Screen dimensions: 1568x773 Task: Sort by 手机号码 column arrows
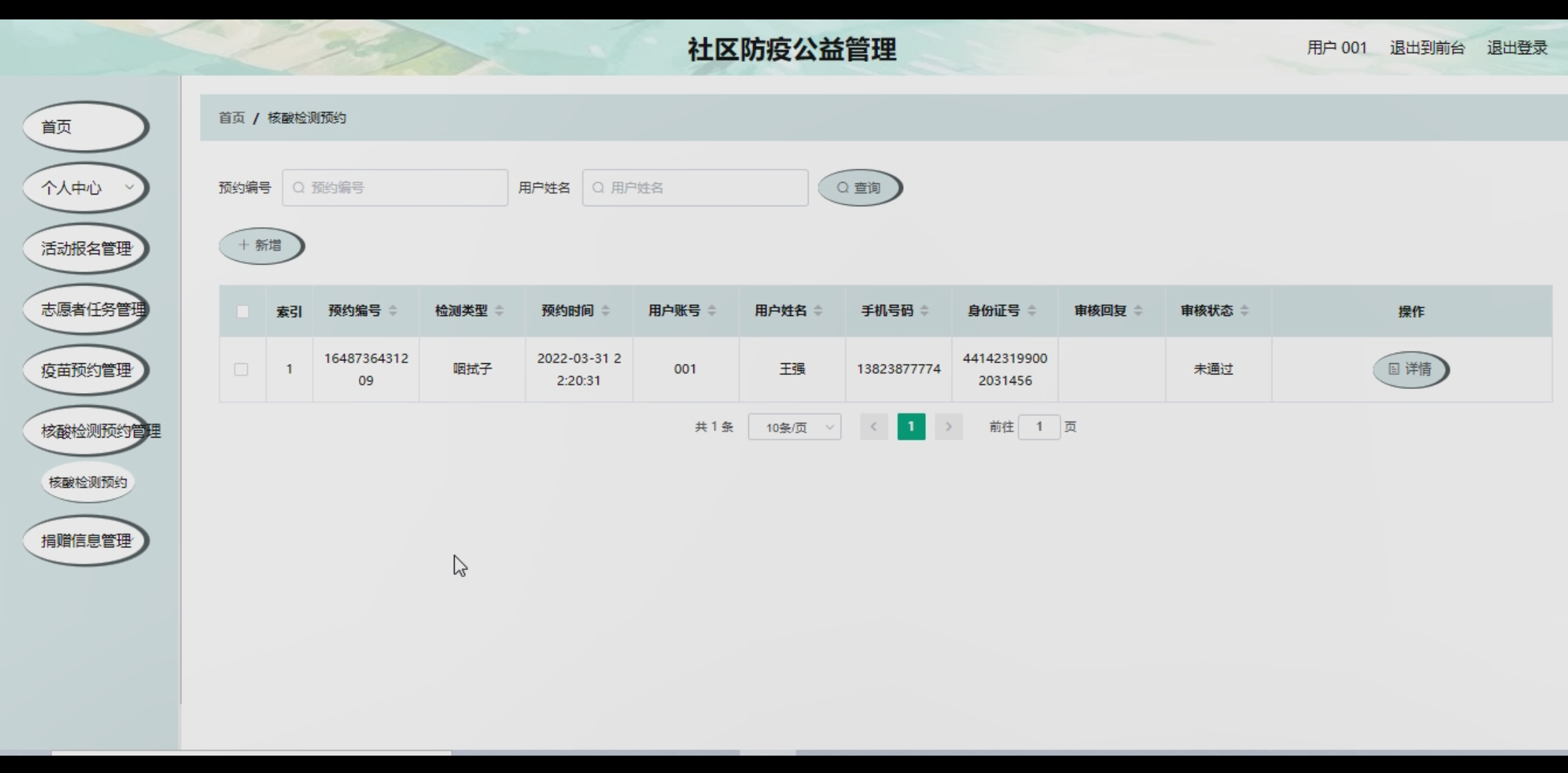point(925,310)
